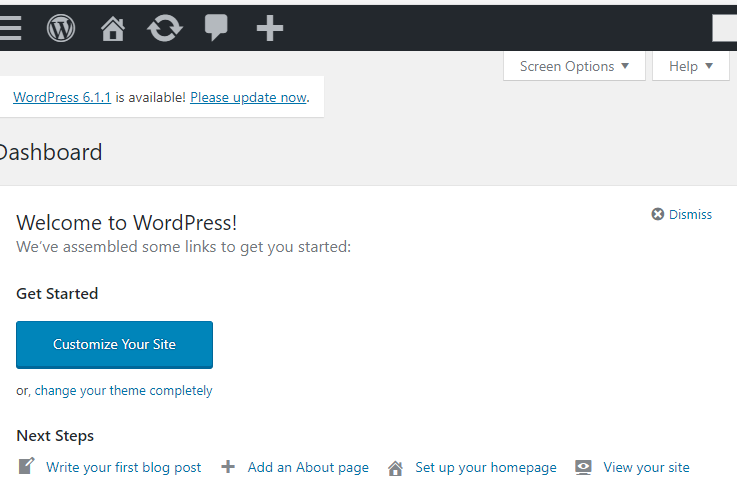The height and width of the screenshot is (498, 737).
Task: Click the house icon beside Set up your homepage
Action: tap(396, 467)
